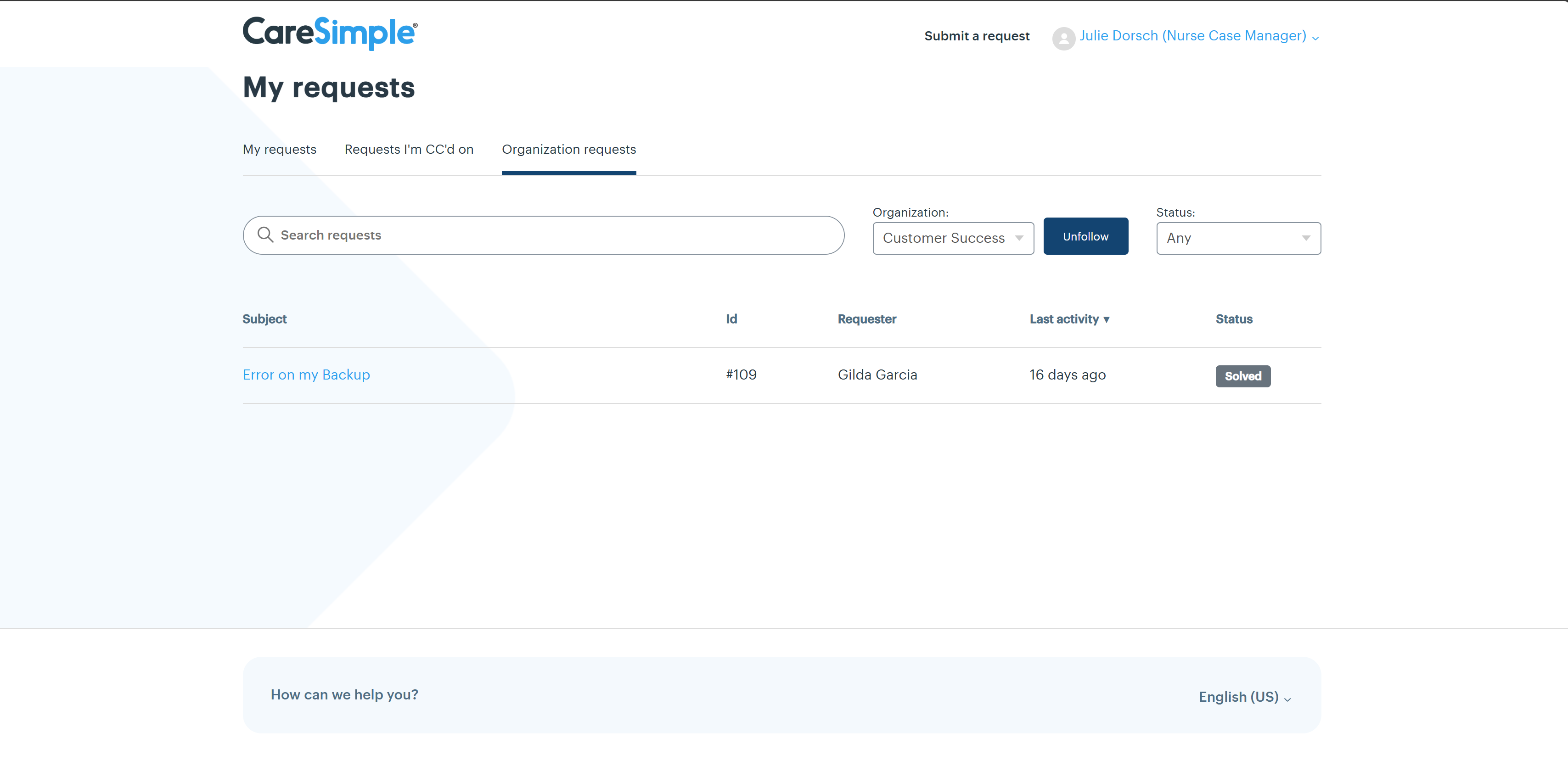Click the Status column header
1568x766 pixels.
pos(1233,319)
